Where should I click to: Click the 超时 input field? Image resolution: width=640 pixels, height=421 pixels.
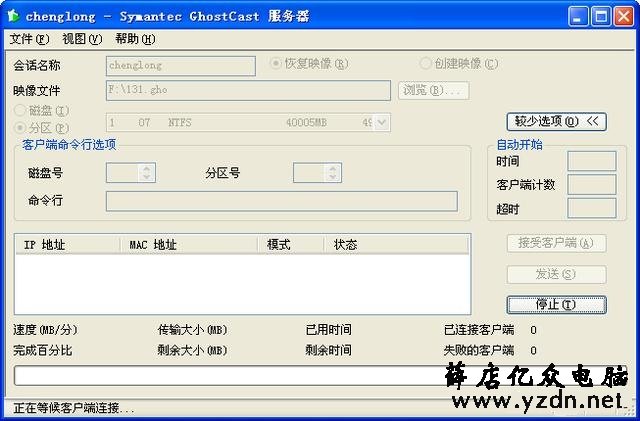point(592,209)
